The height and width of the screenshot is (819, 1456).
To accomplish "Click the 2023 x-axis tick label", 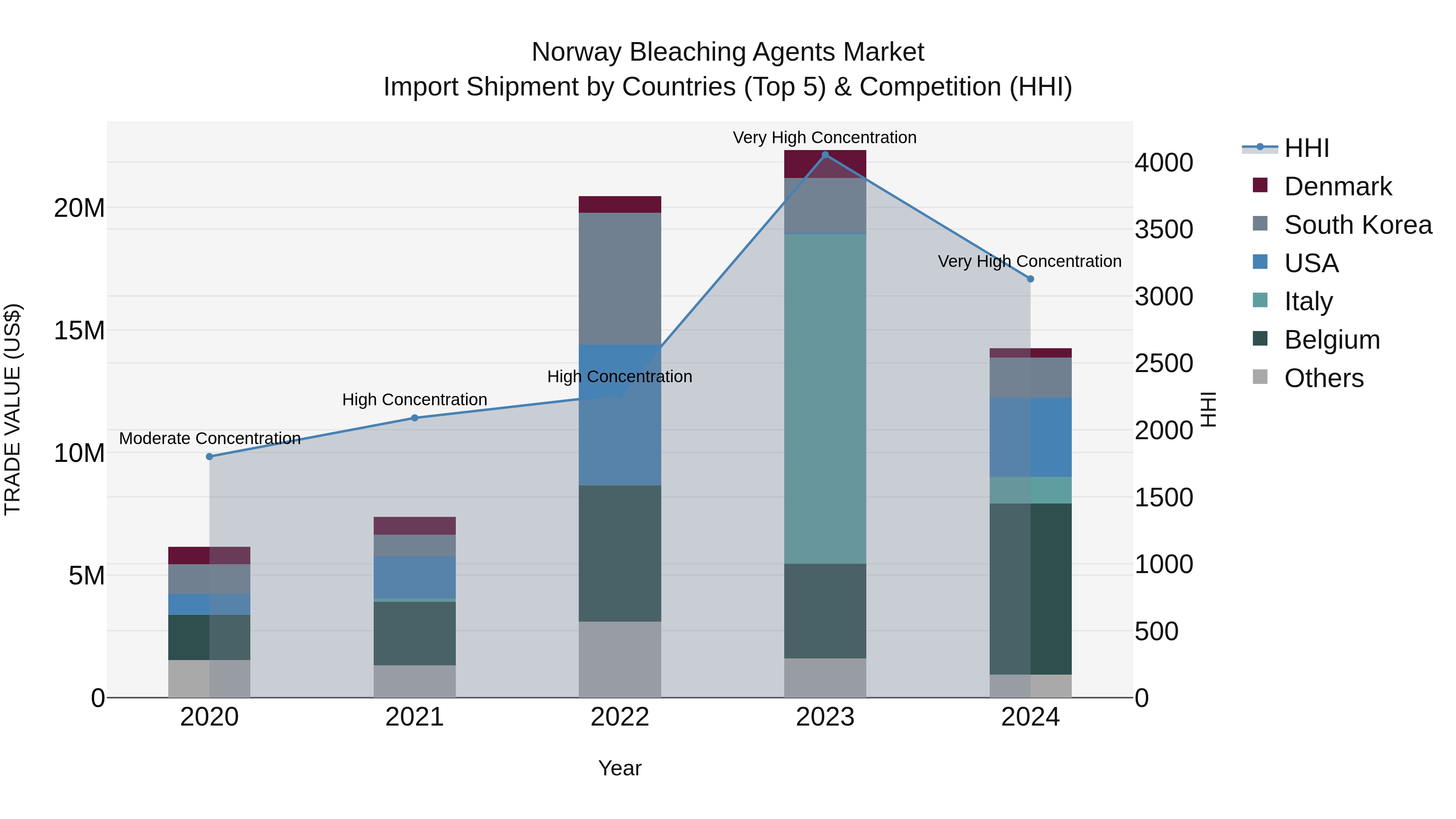I will 825,718.
